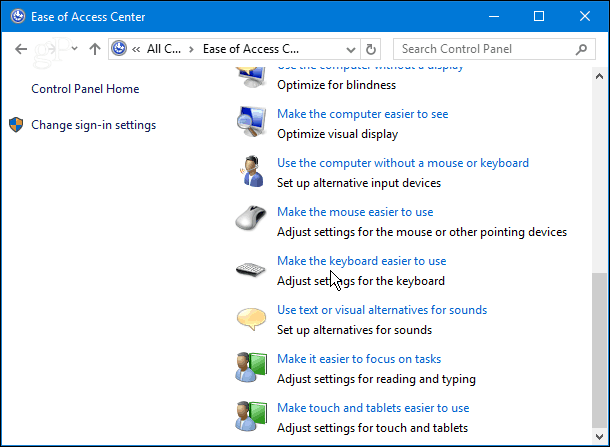The width and height of the screenshot is (610, 447).
Task: Click the 'Set up alternative input devices' text
Action: [359, 183]
